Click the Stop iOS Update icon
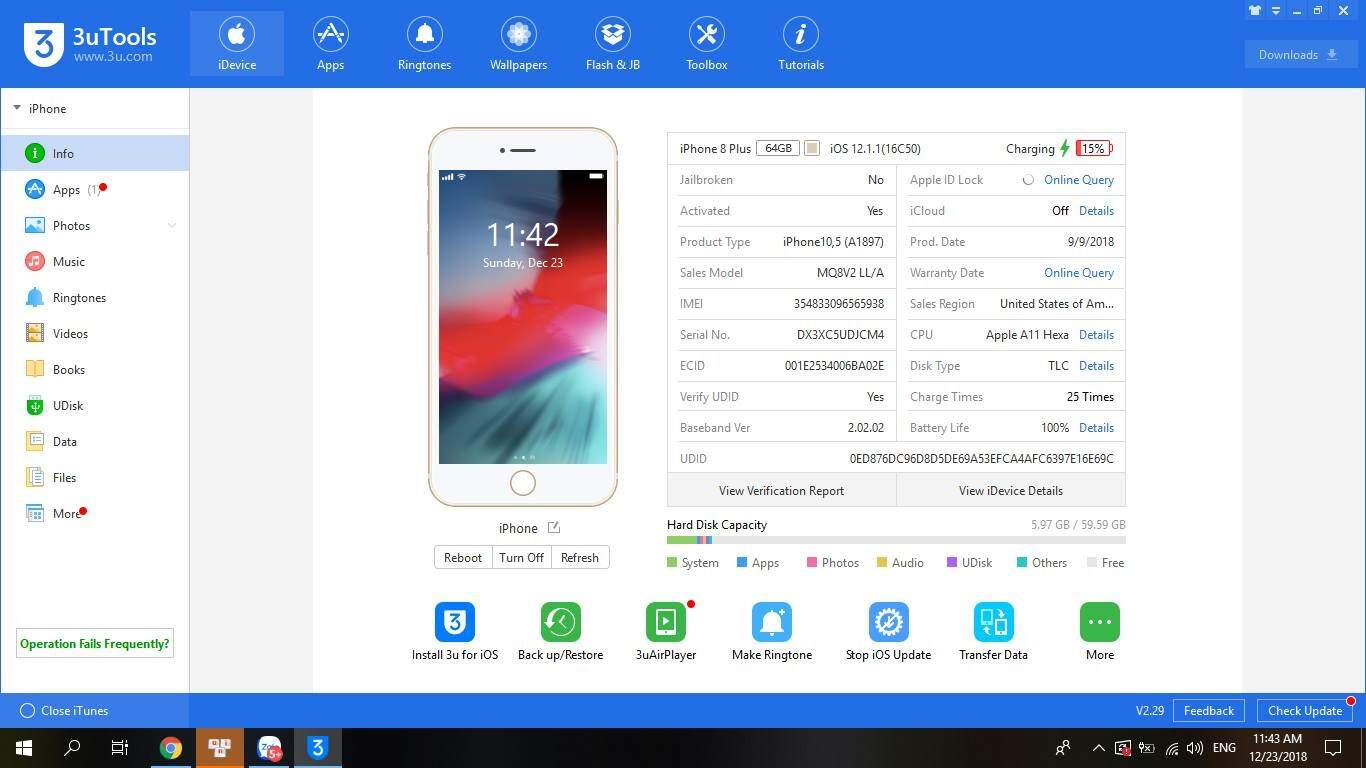 (x=888, y=622)
